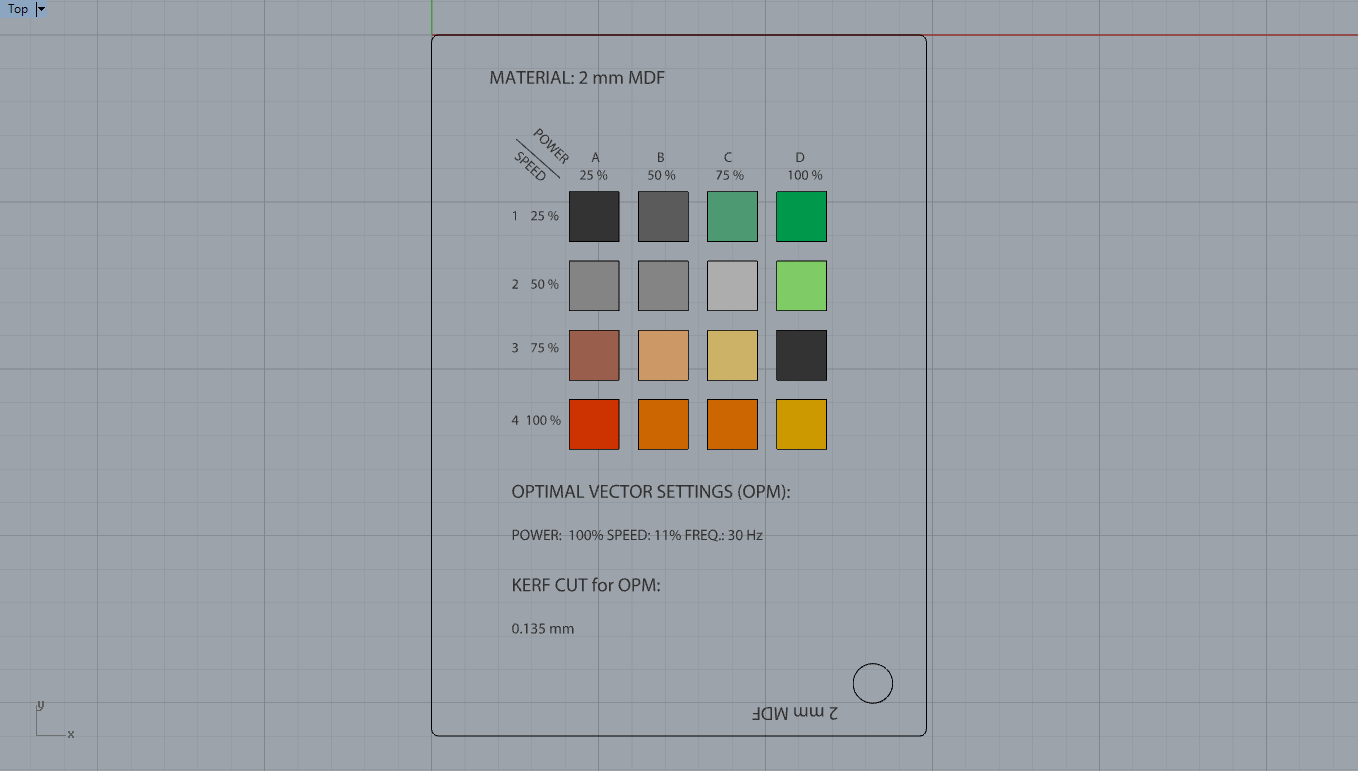Select the teal green swatch at C1
Screen dimensions: 1358x771
732,216
